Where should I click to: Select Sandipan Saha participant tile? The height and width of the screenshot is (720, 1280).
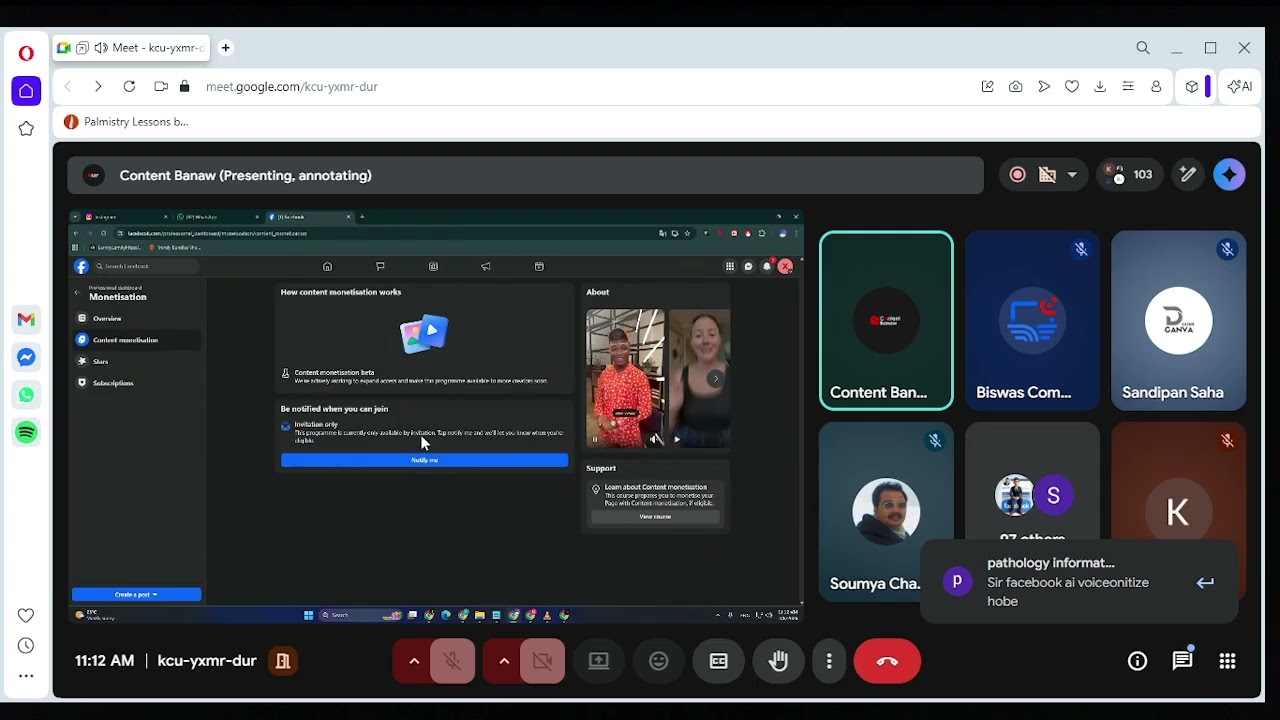coord(1178,321)
